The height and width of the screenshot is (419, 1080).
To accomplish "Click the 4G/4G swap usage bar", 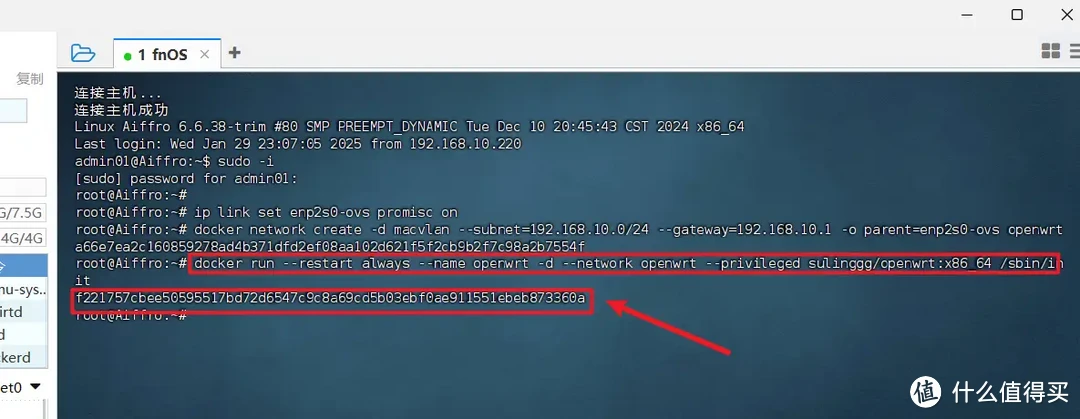I will 23,238.
